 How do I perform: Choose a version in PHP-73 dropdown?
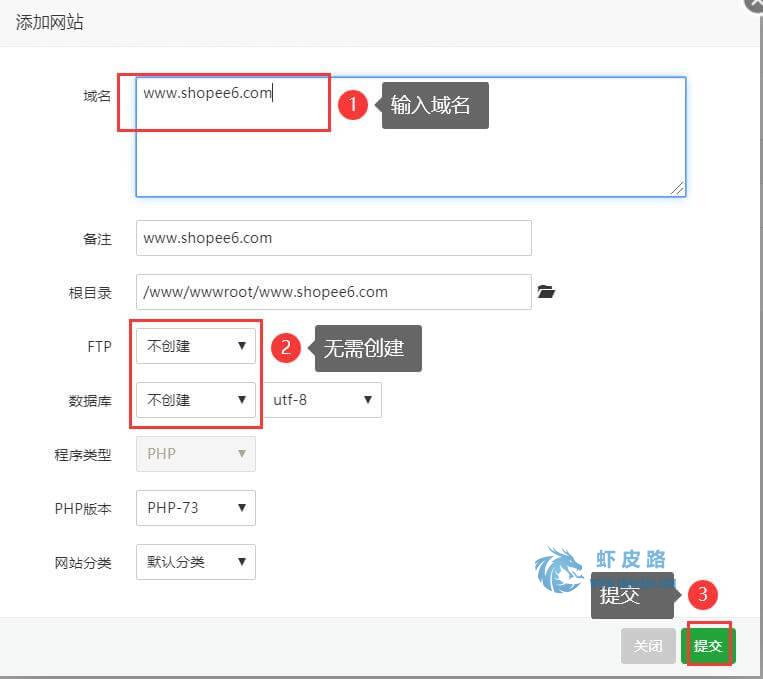[x=196, y=508]
